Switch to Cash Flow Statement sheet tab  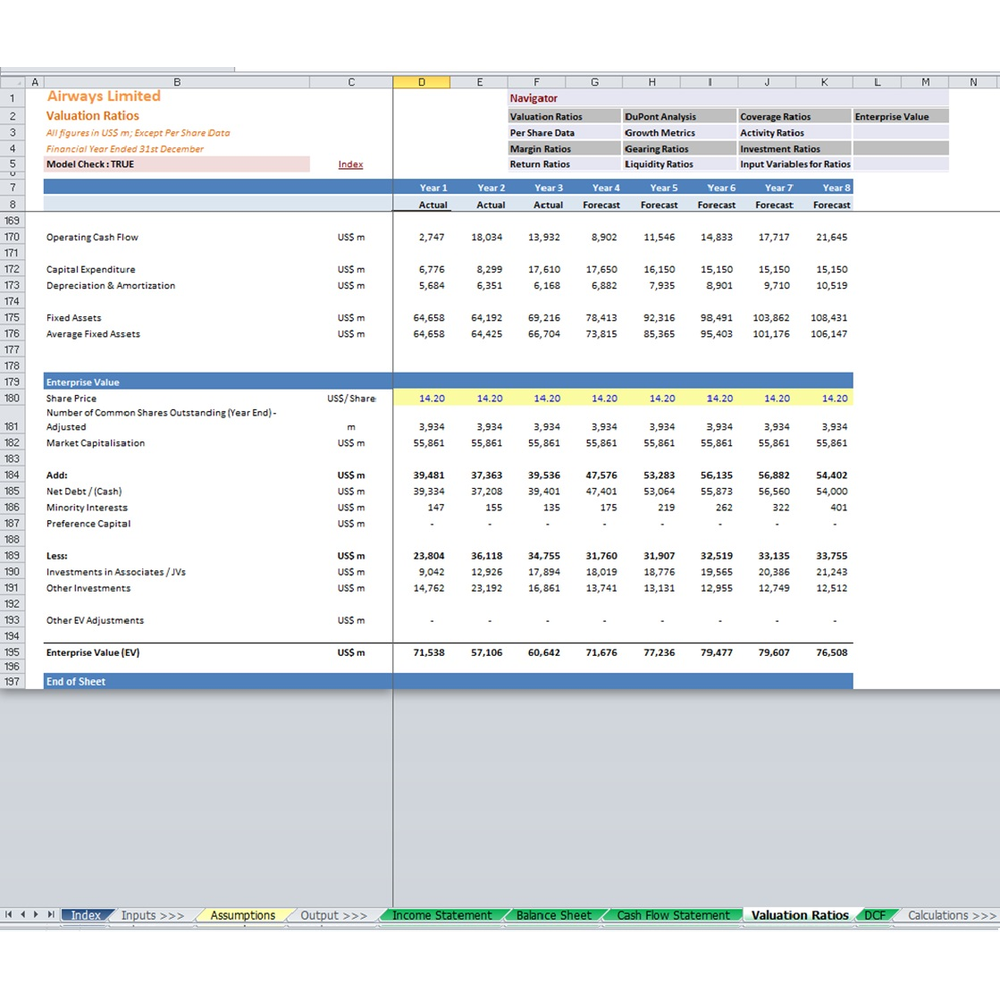673,915
